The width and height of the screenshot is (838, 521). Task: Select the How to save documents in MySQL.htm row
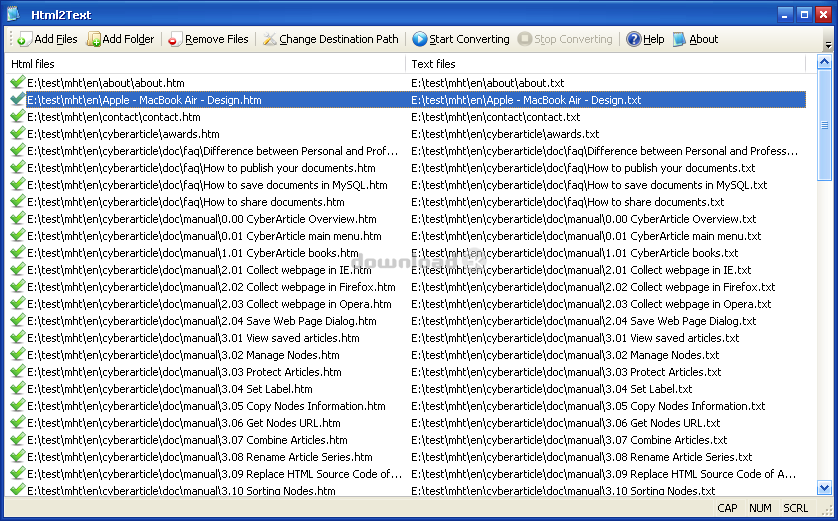tap(207, 185)
